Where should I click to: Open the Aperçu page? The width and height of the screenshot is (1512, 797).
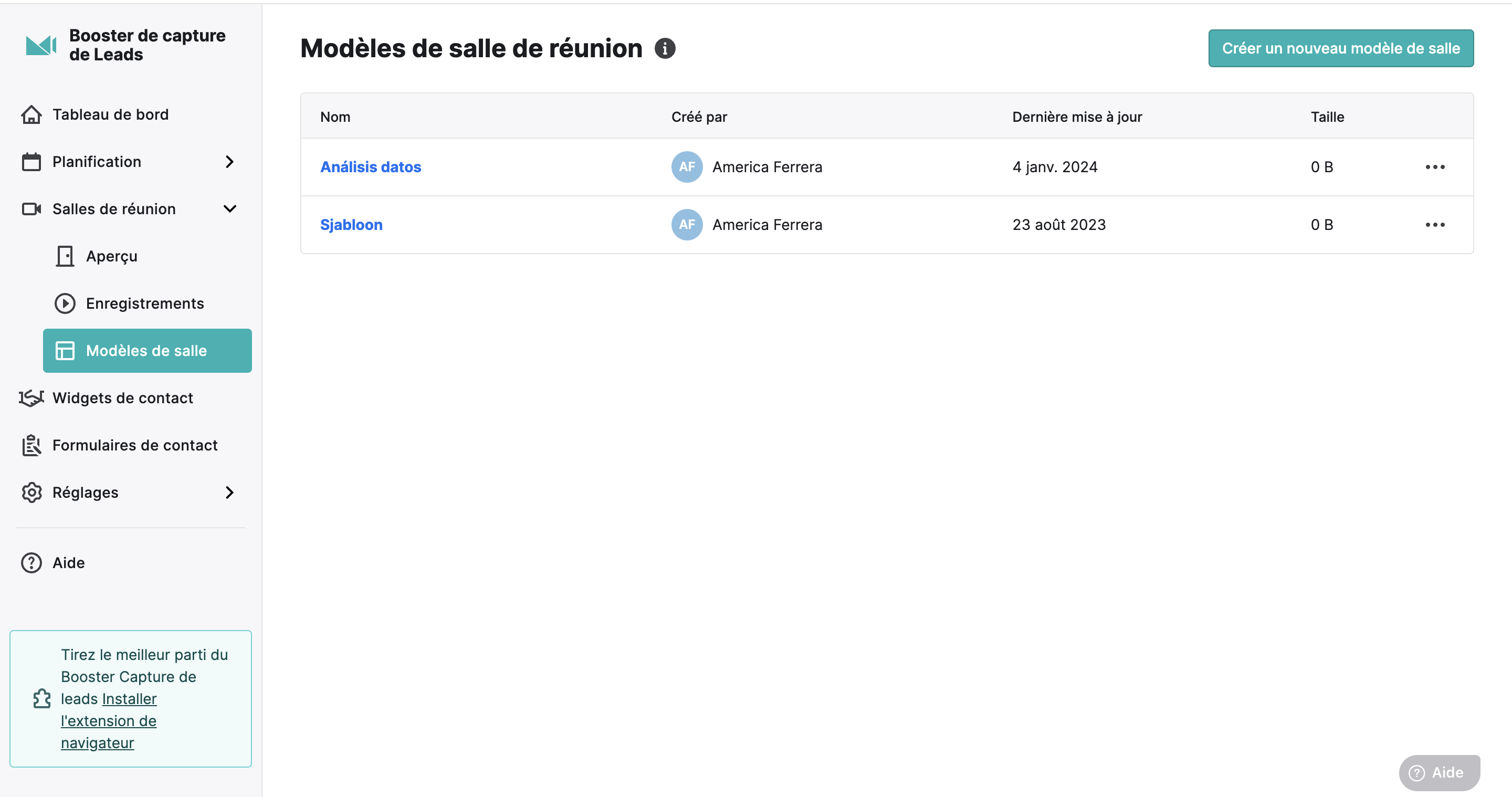(111, 256)
